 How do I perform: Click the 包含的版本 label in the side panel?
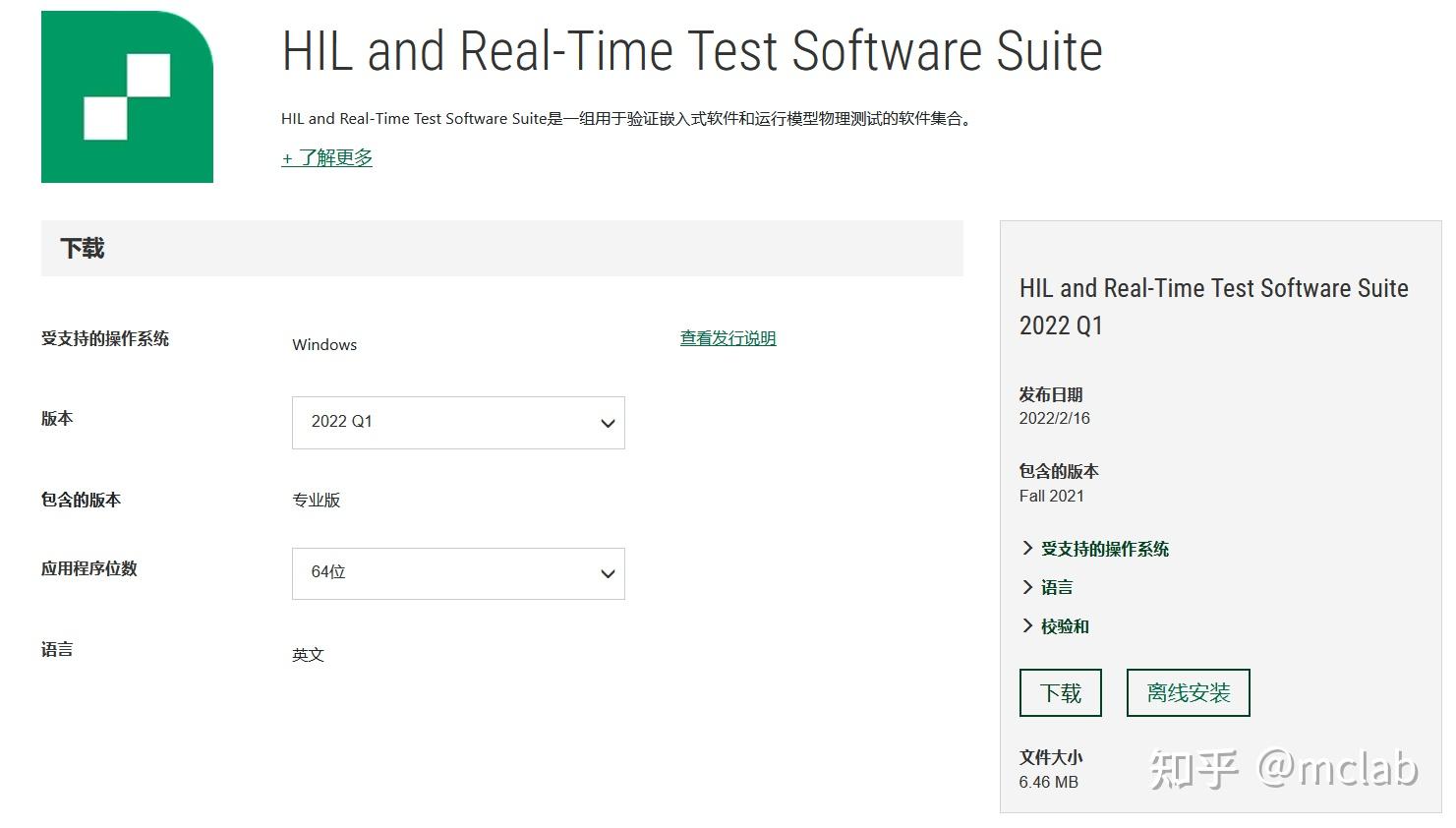[1059, 471]
